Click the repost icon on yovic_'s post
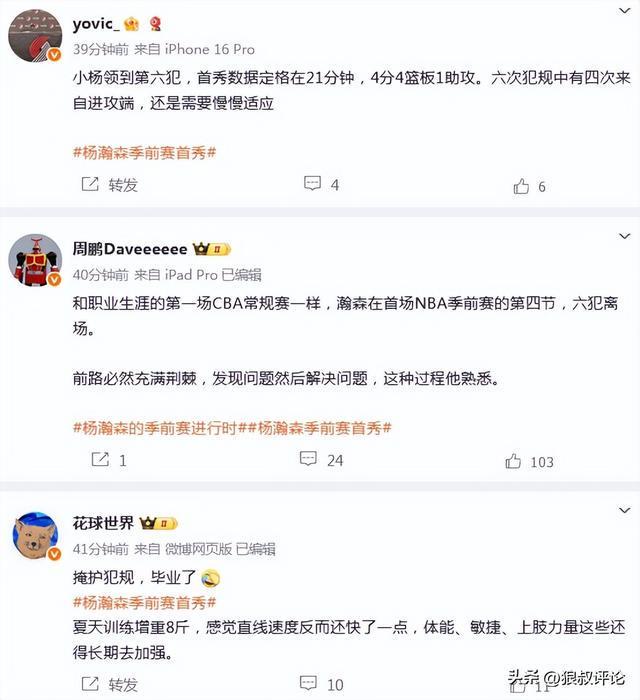The height and width of the screenshot is (700, 640). click(90, 184)
